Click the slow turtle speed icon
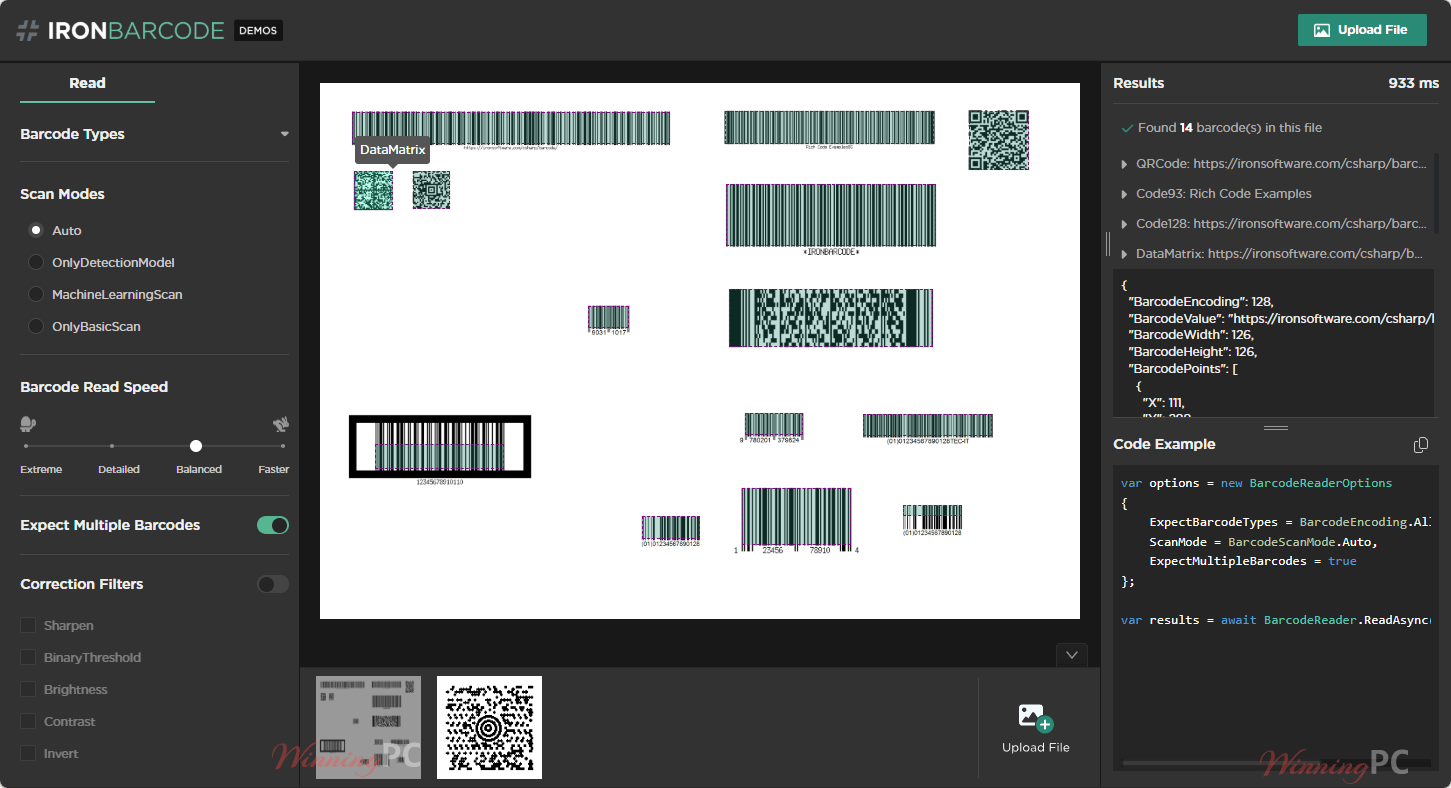Viewport: 1451px width, 788px height. point(28,424)
